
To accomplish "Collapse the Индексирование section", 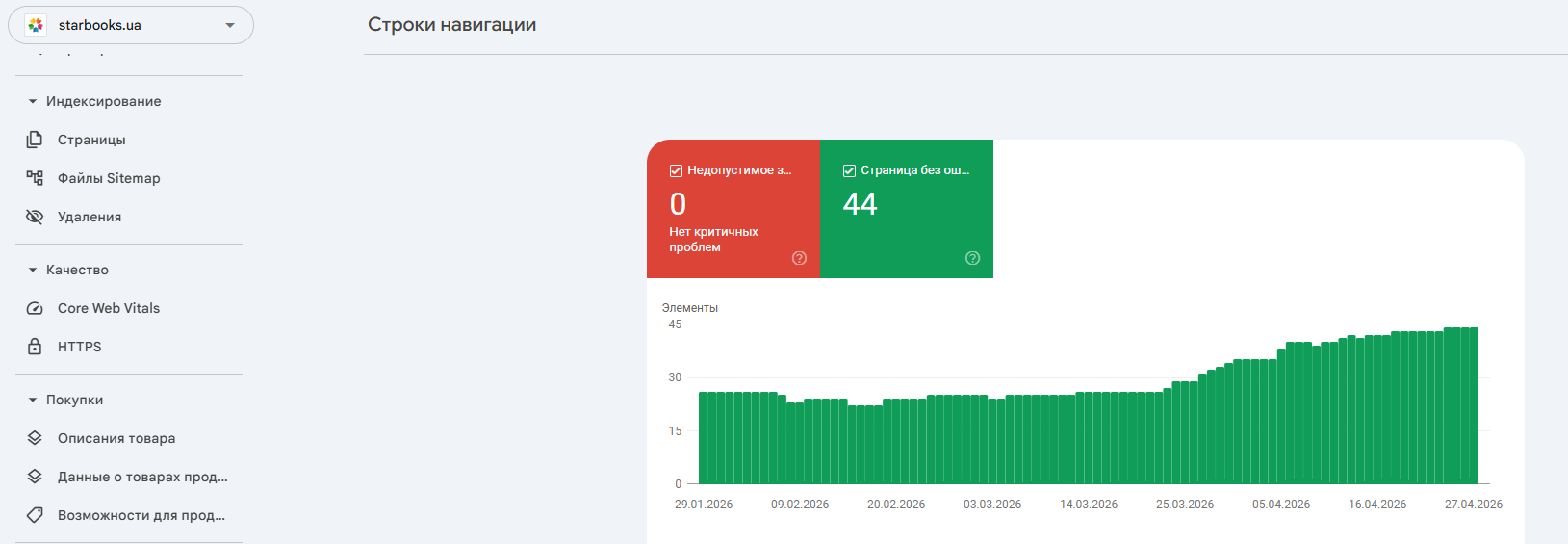I will click(33, 101).
